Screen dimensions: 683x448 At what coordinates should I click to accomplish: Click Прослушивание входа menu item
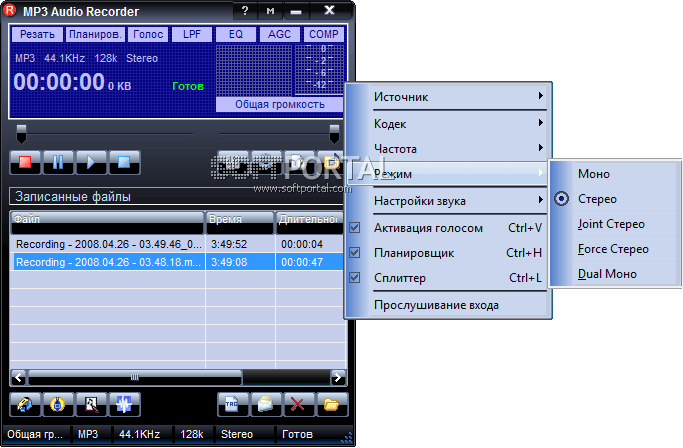click(448, 305)
